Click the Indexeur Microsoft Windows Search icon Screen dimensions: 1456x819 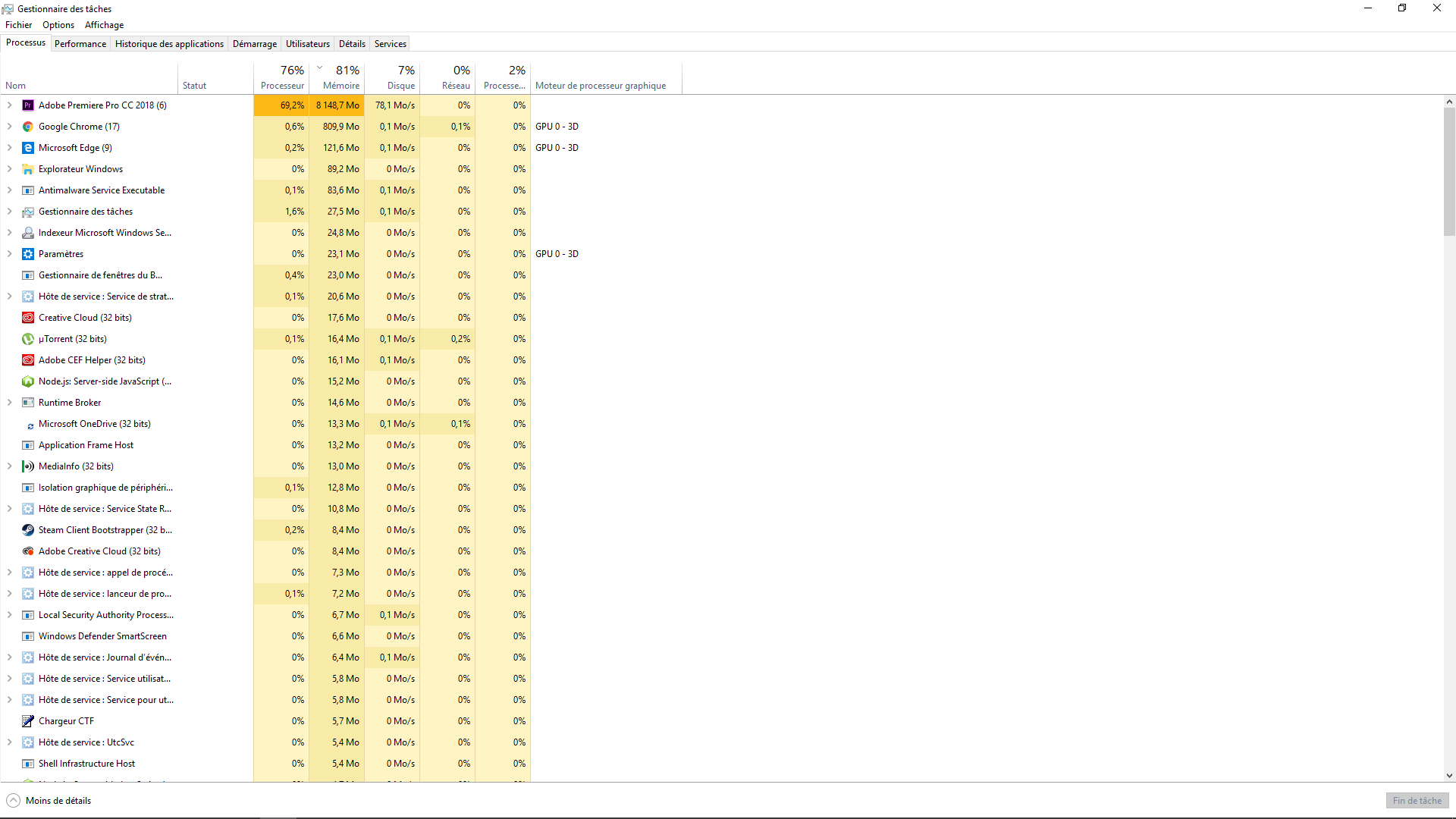pyautogui.click(x=28, y=233)
